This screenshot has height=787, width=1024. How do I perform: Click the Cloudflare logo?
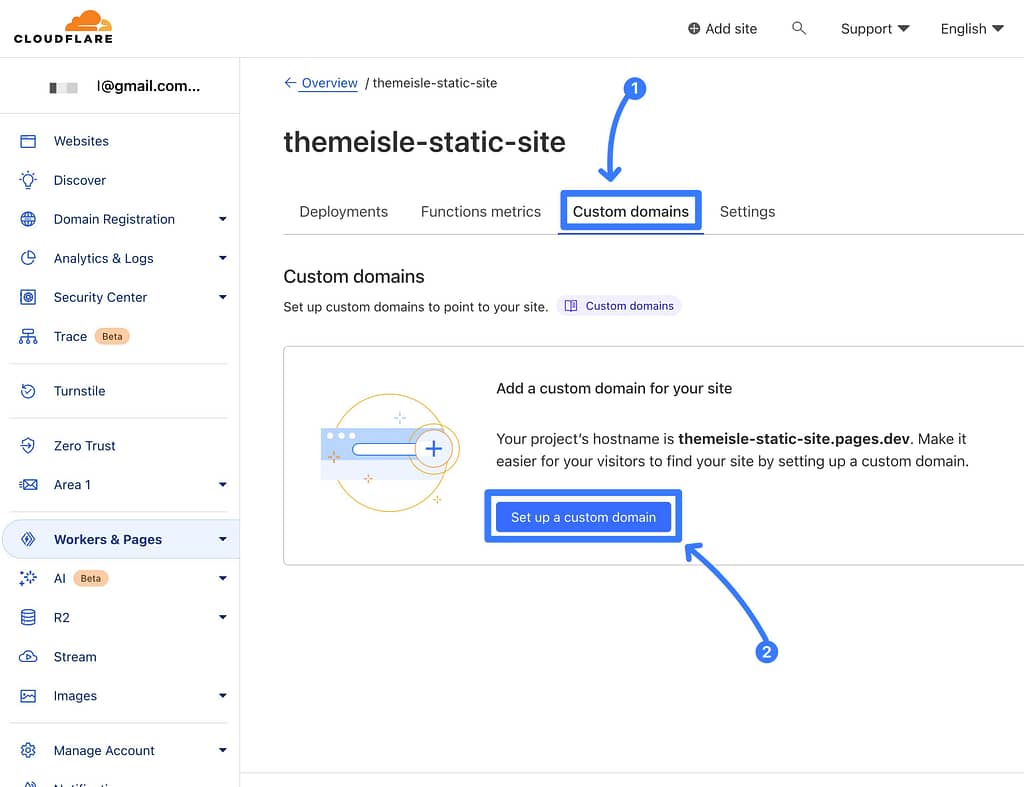tap(63, 27)
